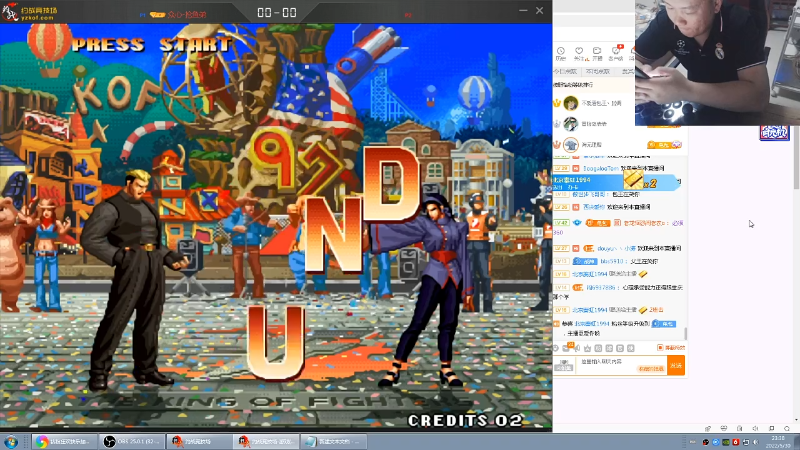Close the KOF game window

[x=540, y=10]
